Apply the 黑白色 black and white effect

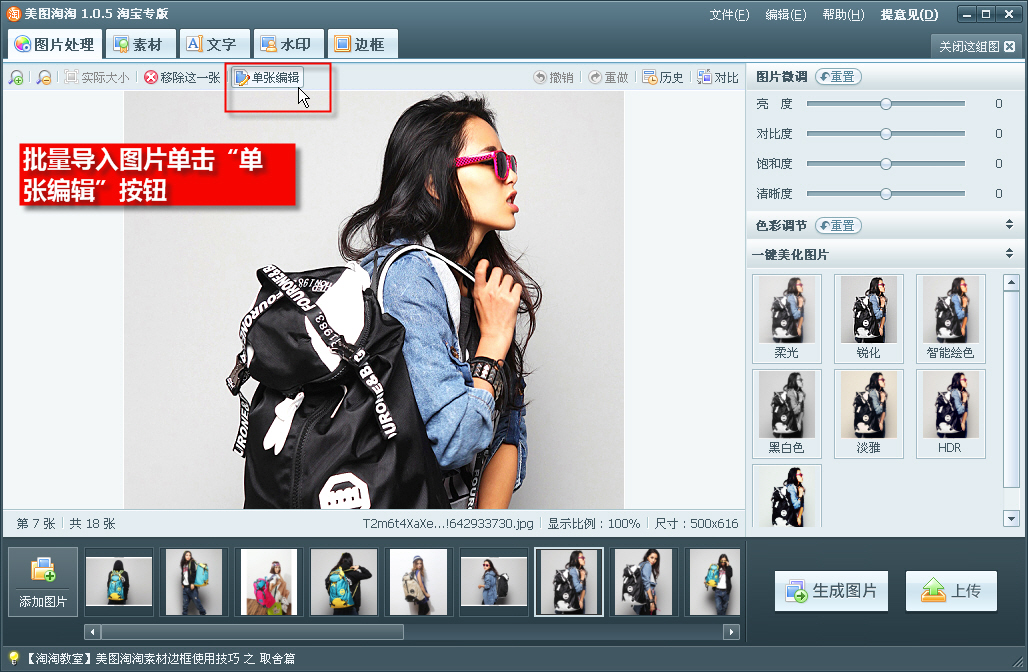coord(787,414)
